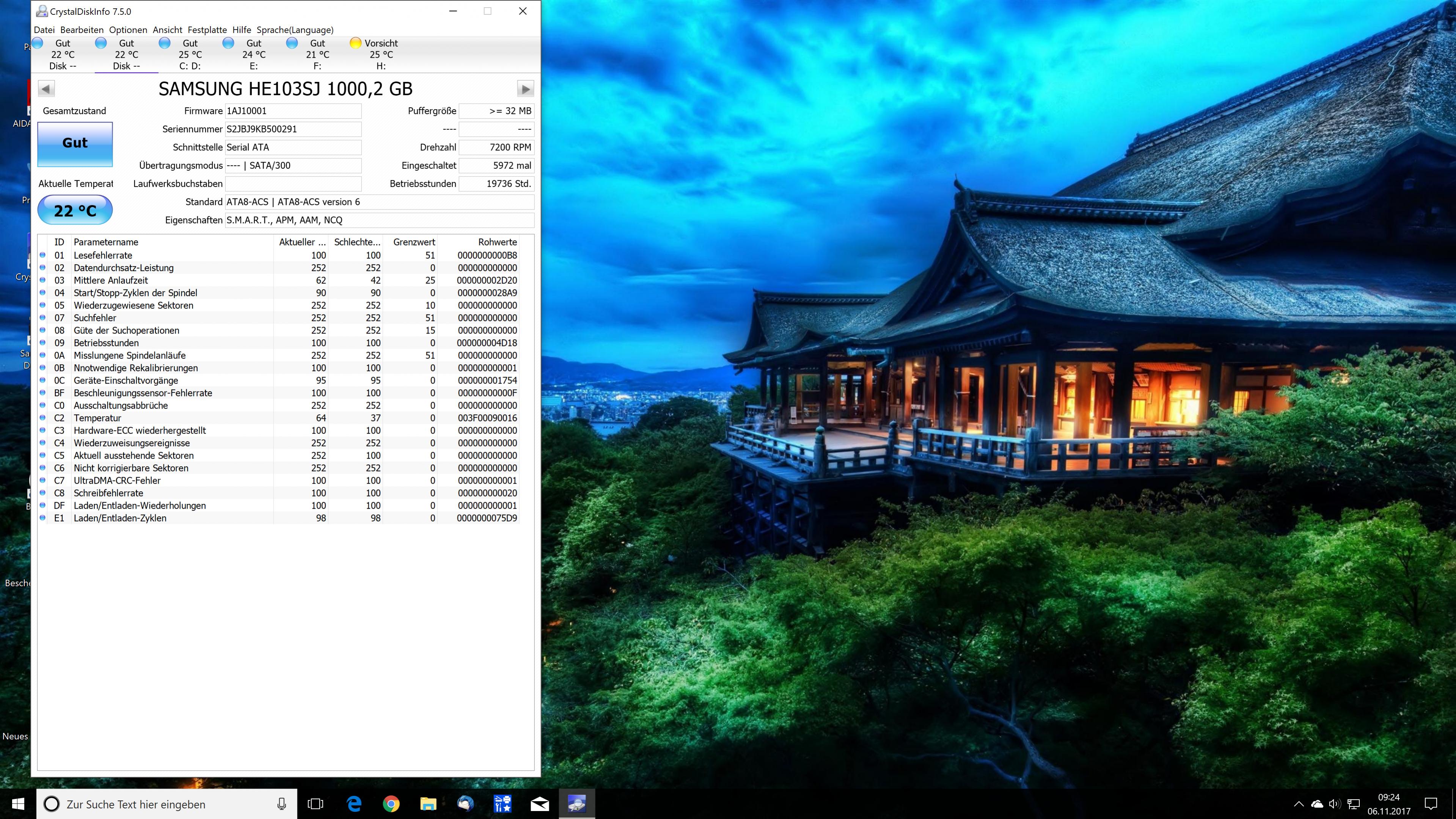This screenshot has width=1456, height=819.
Task: Open Google Chrome from the taskbar
Action: point(391,804)
